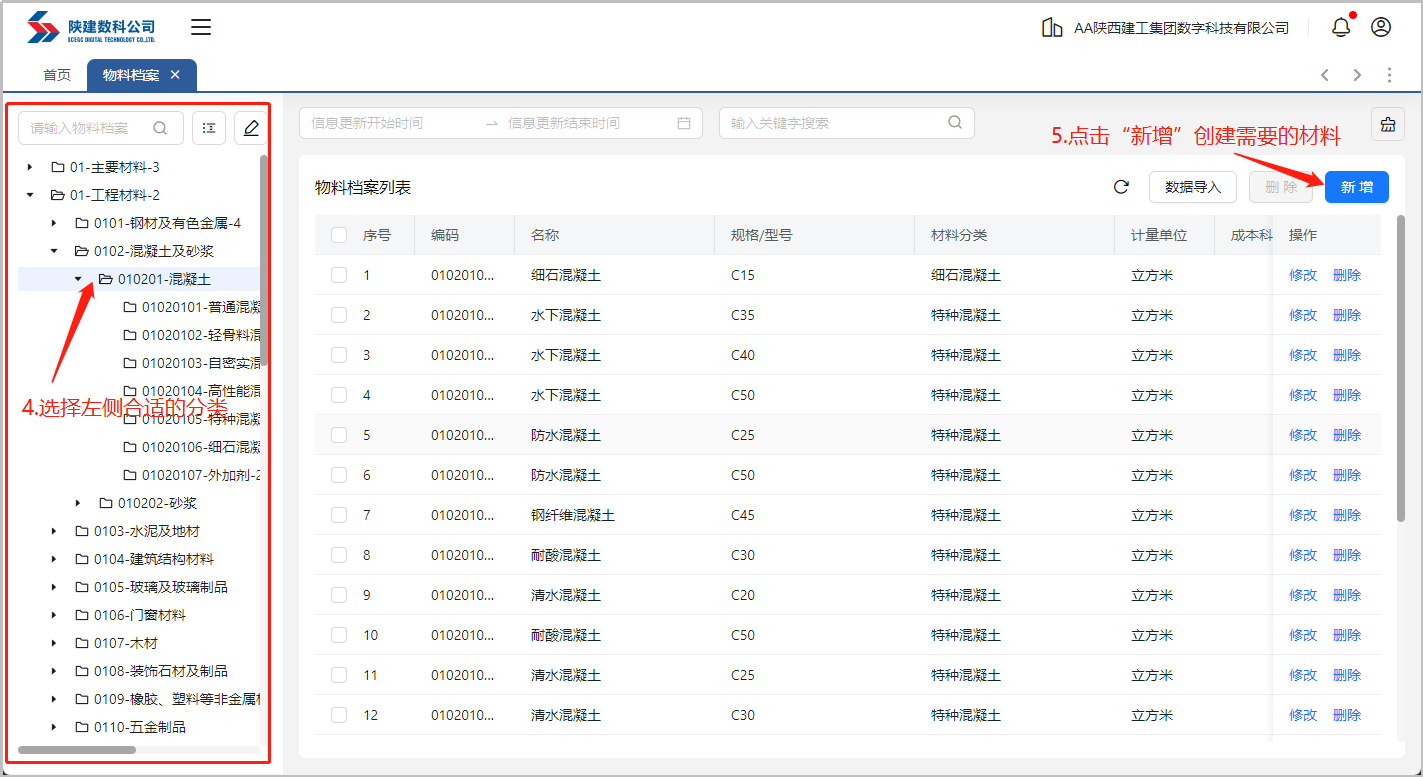The image size is (1423, 777).
Task: Click the calendar icon in date range field
Action: coord(684,123)
